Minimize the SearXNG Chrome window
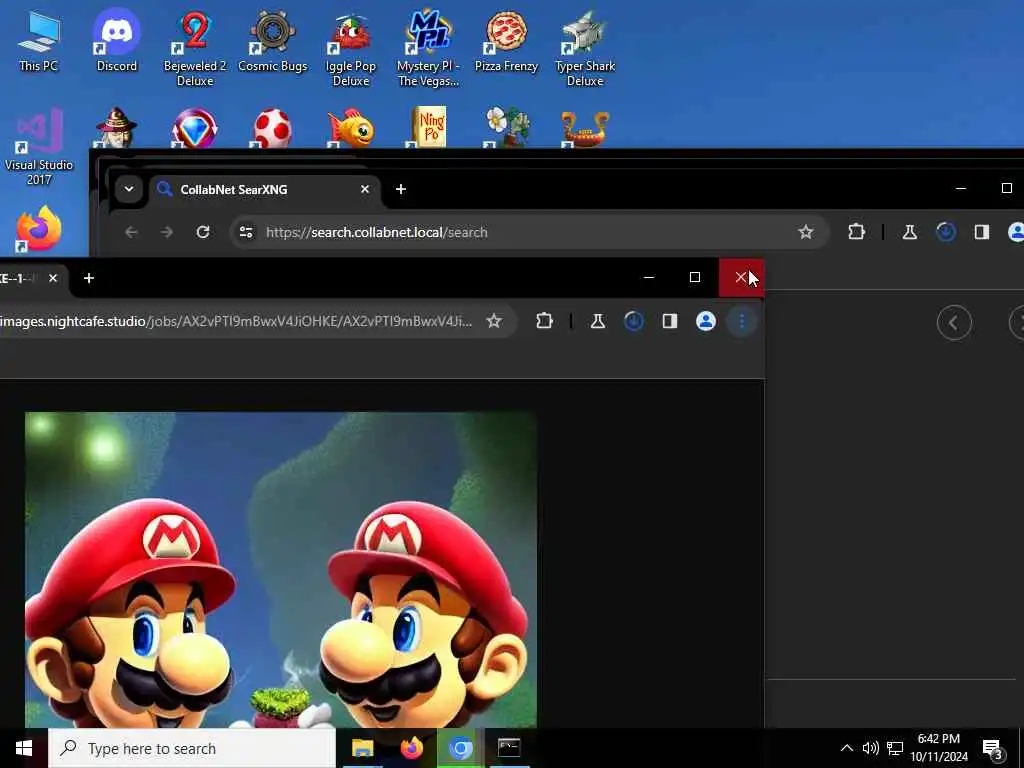Screen dimensions: 1024x768 pos(961,188)
